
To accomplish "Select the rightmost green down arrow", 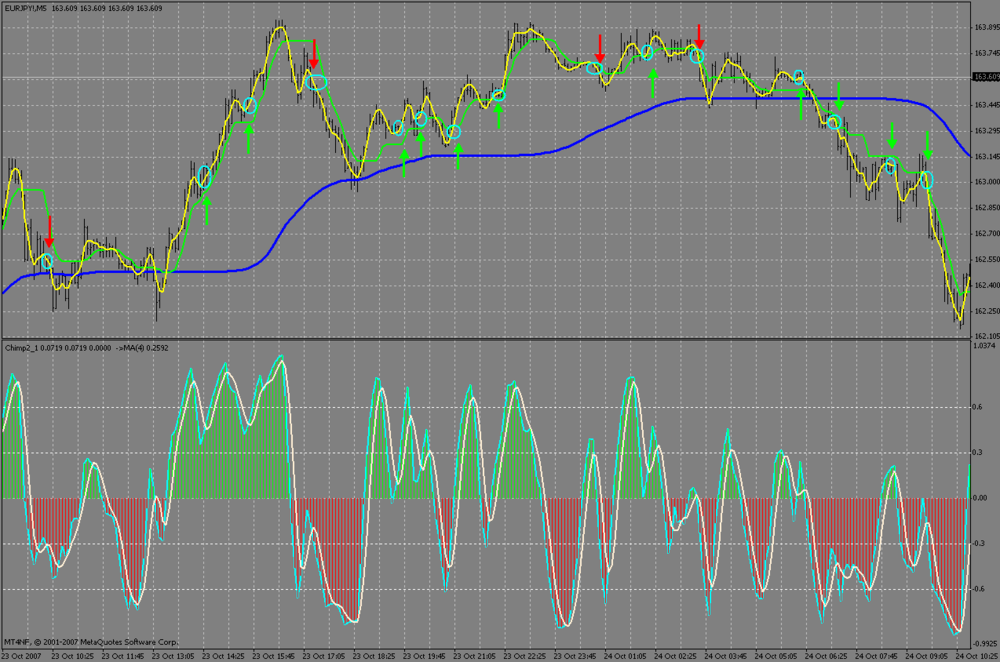I will (x=927, y=145).
